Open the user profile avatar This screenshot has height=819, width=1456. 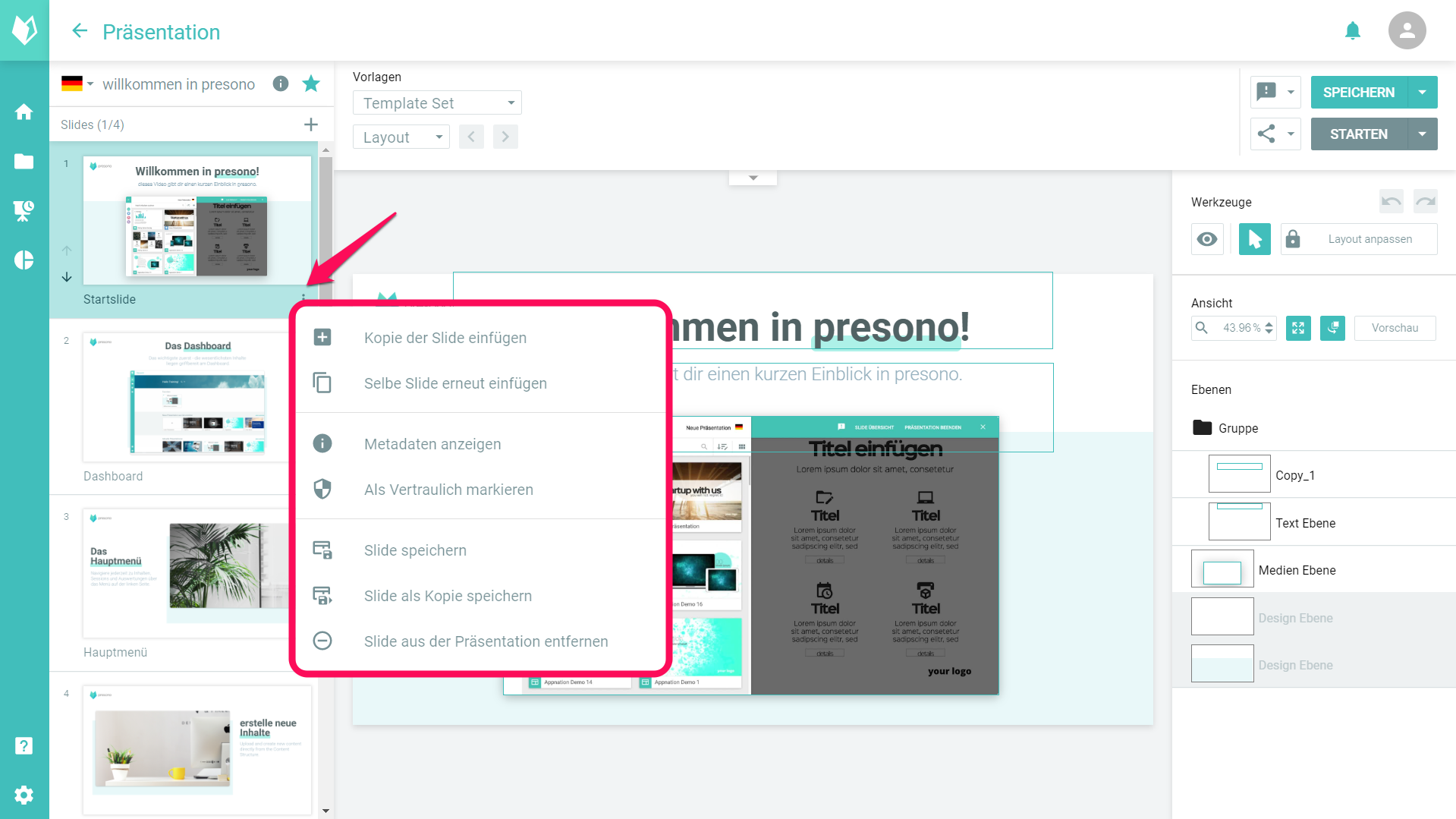pyautogui.click(x=1407, y=30)
